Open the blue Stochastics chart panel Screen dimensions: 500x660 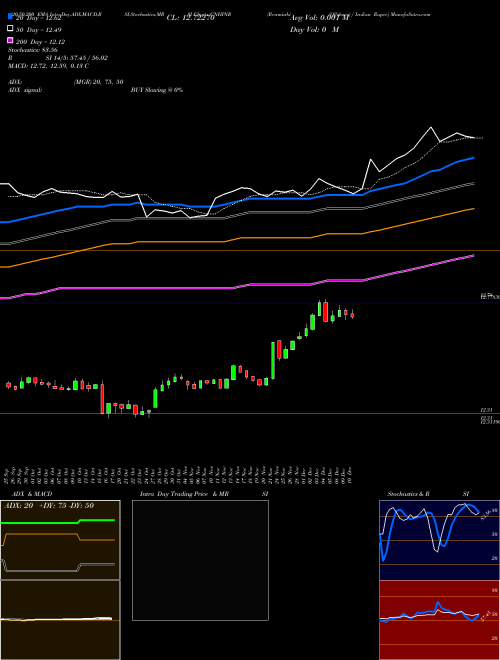[x=439, y=540]
